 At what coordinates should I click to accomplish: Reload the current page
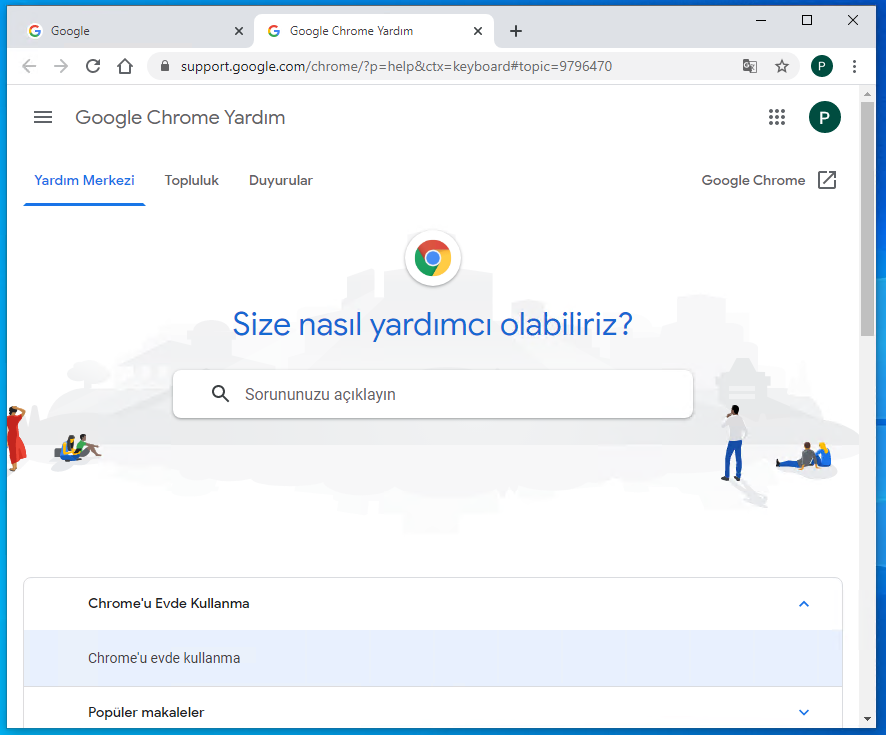pos(93,67)
